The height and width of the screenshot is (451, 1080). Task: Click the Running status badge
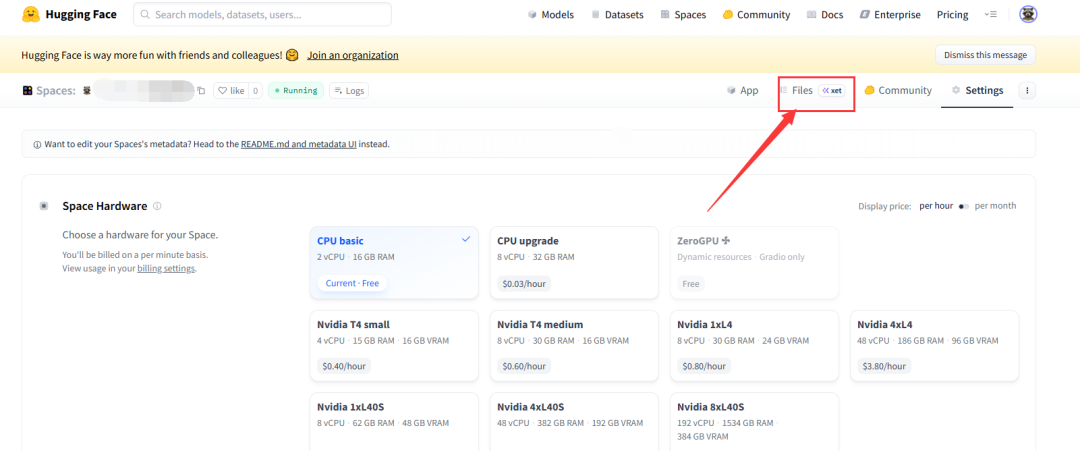pyautogui.click(x=295, y=90)
